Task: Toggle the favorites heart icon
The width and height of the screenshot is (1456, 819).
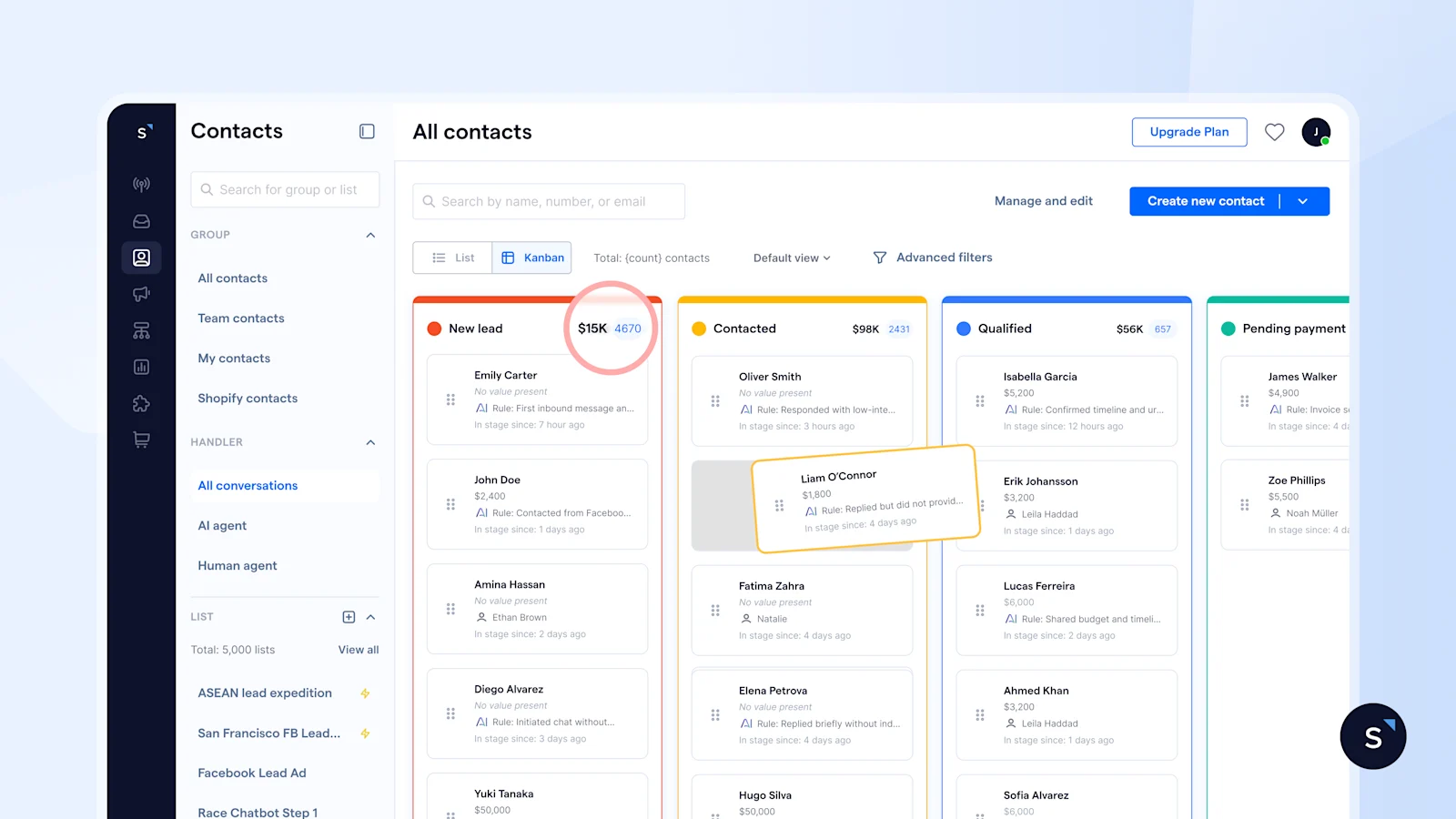Action: [1274, 132]
